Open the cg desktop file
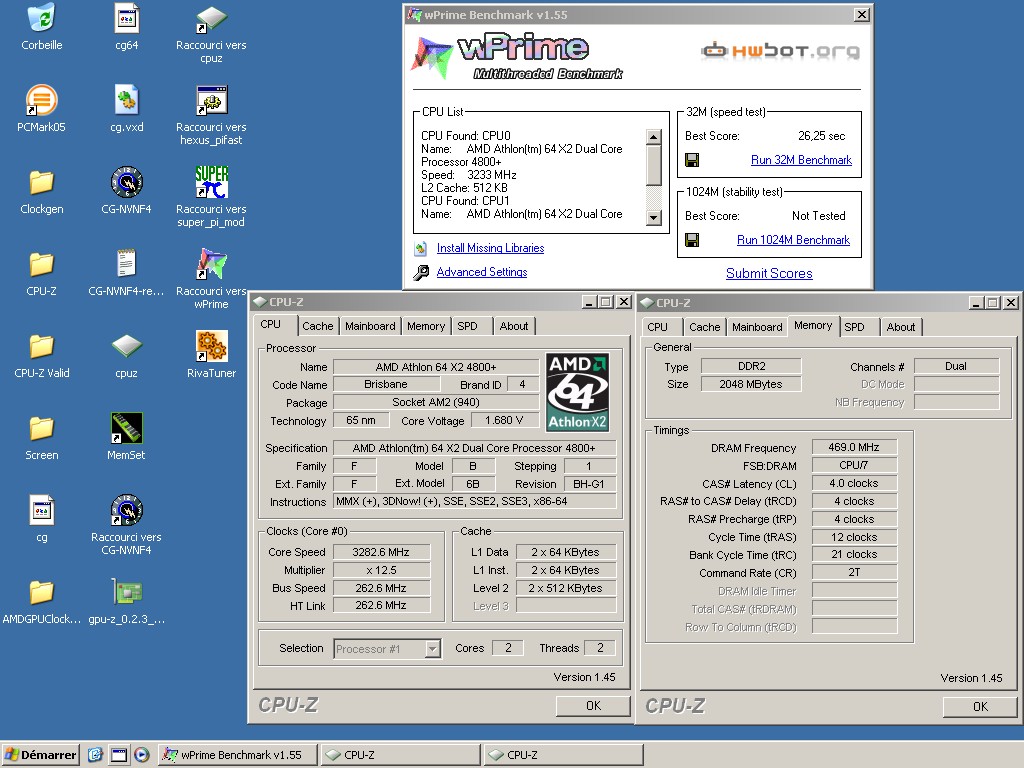 pos(42,511)
